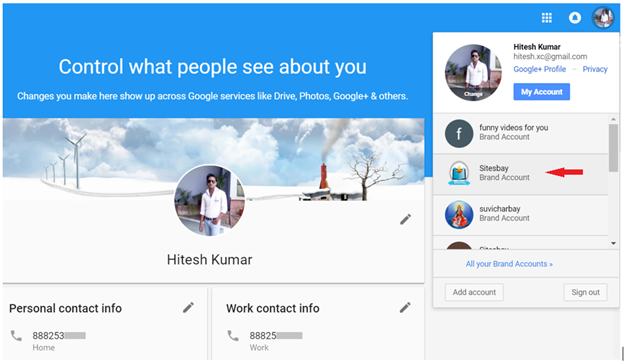Click the Home phone icon

click(x=16, y=336)
